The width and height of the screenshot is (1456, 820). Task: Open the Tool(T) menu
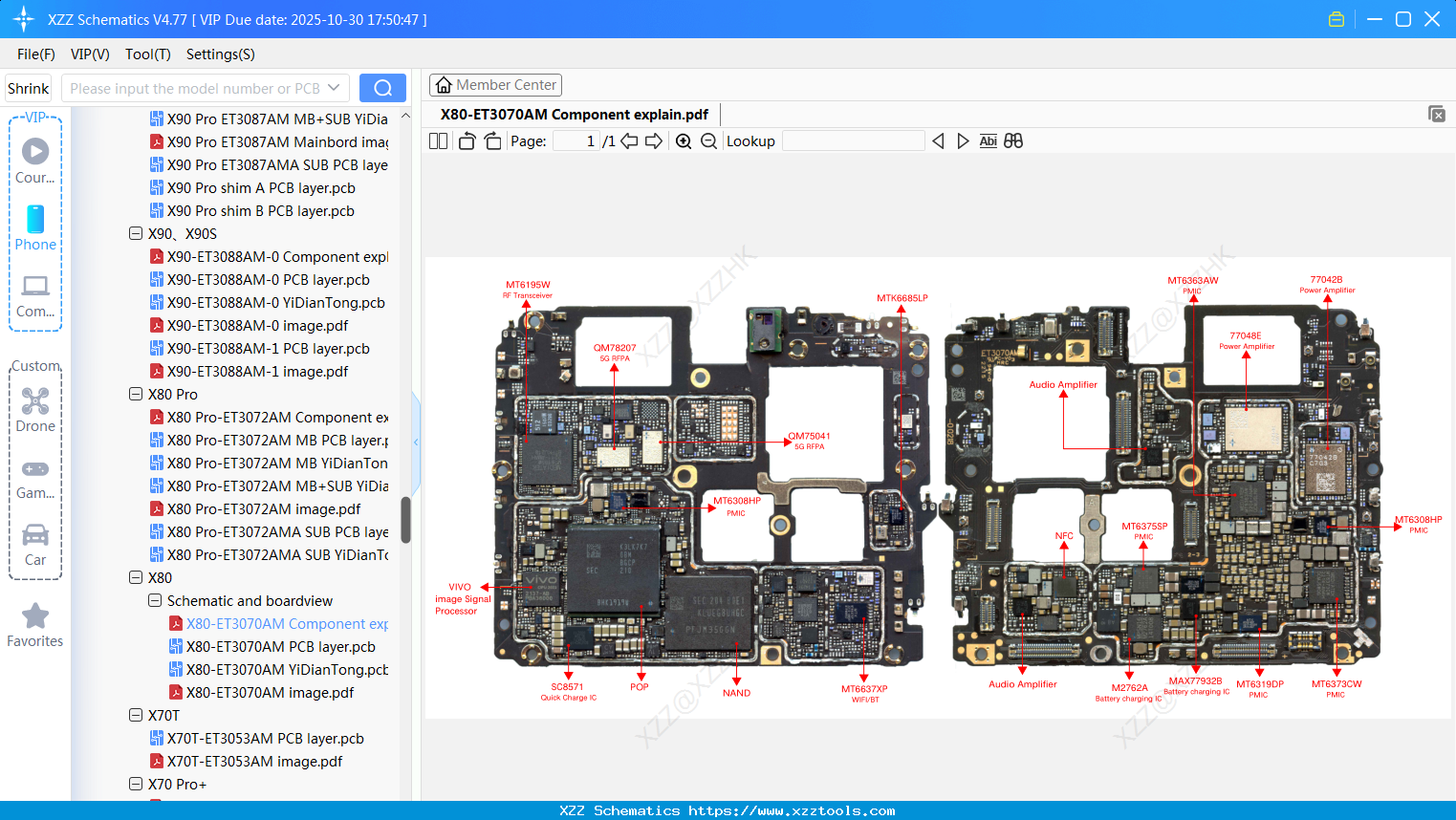(147, 54)
